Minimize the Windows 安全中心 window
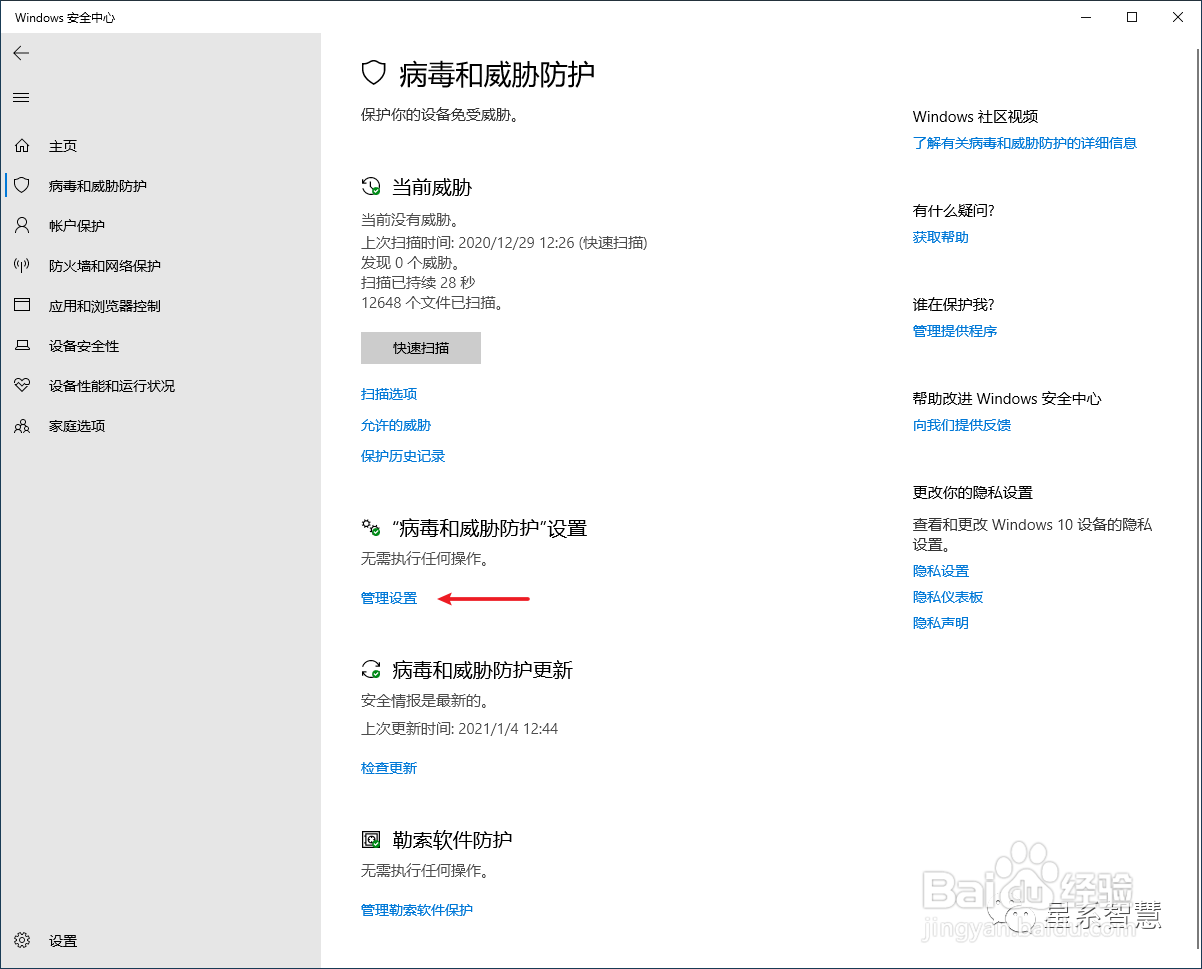 click(x=1087, y=17)
